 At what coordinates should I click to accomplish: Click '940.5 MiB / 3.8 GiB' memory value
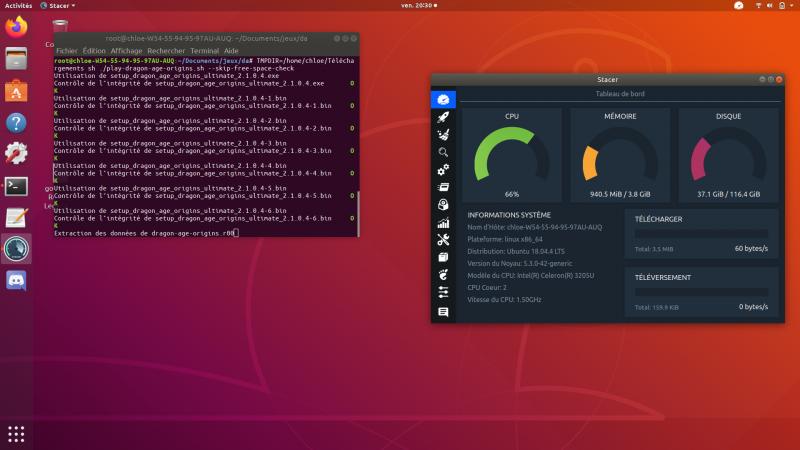pyautogui.click(x=620, y=194)
